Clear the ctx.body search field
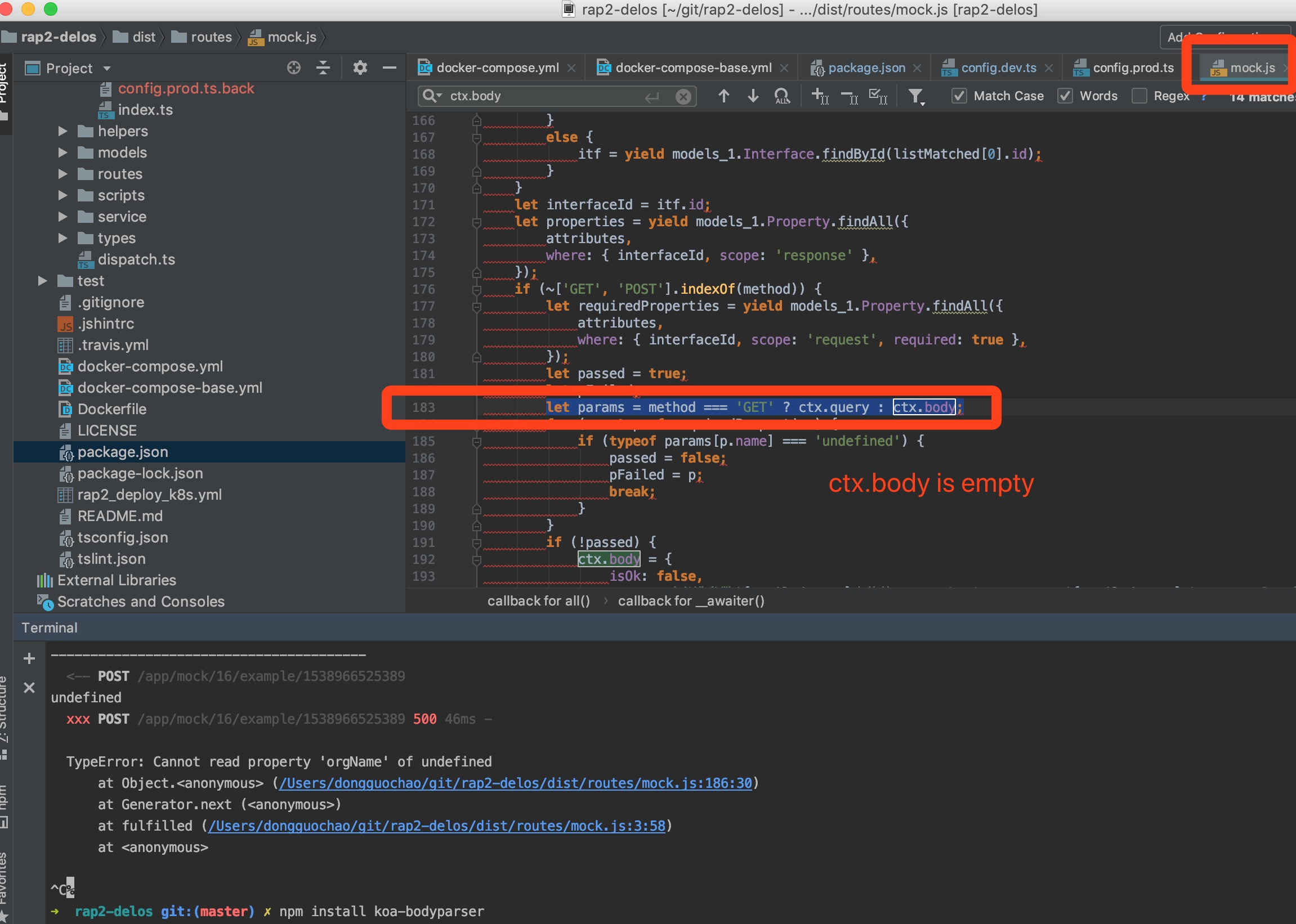Screen dimensions: 1296x924 coord(683,97)
